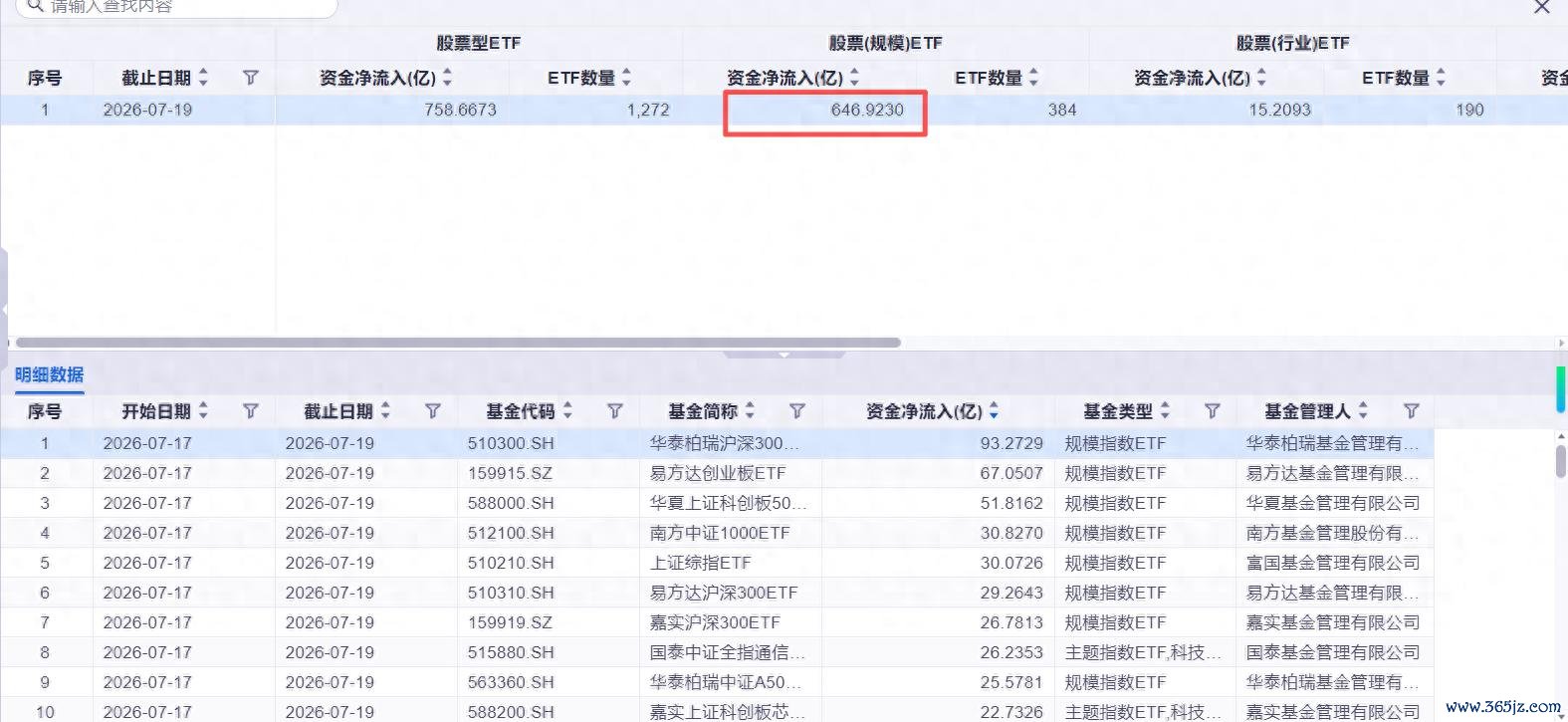Click the 股票(规模)ETF group header
Screen dimensions: 1568x722
click(886, 44)
